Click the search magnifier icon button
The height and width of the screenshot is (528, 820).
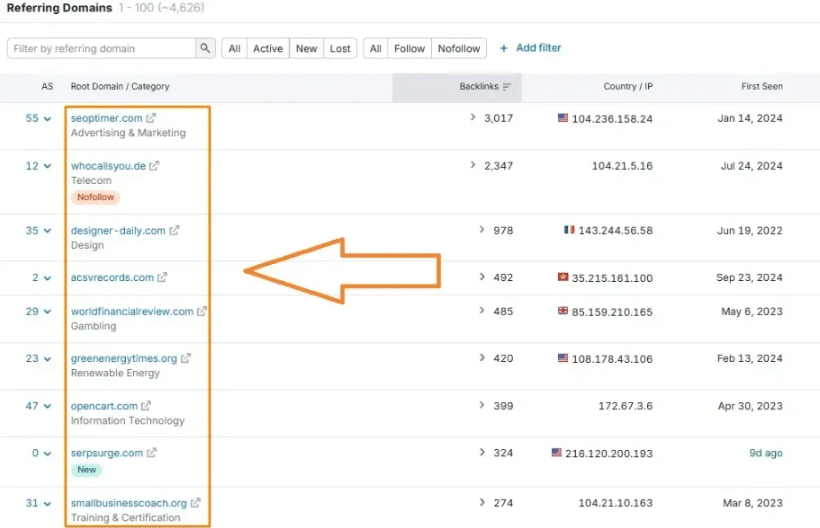pyautogui.click(x=205, y=48)
